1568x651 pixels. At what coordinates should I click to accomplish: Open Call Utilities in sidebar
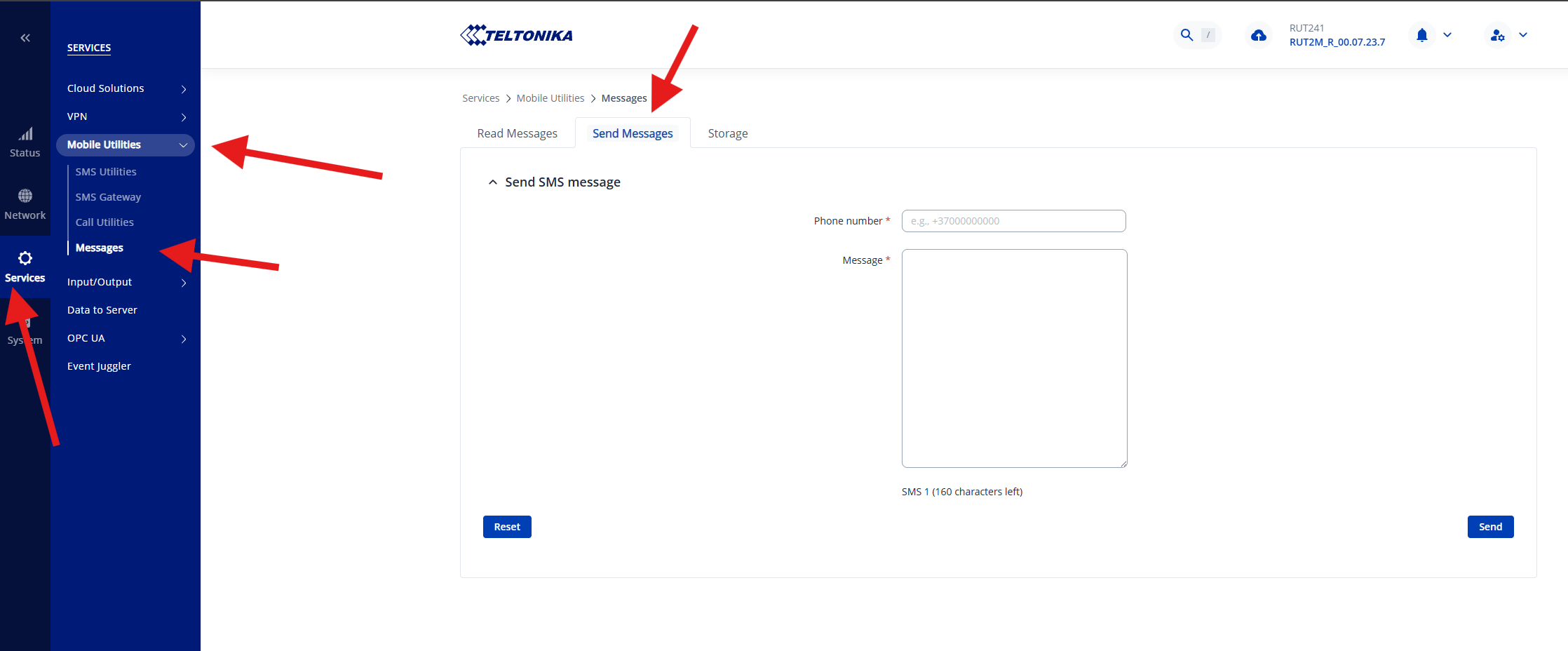pos(104,222)
